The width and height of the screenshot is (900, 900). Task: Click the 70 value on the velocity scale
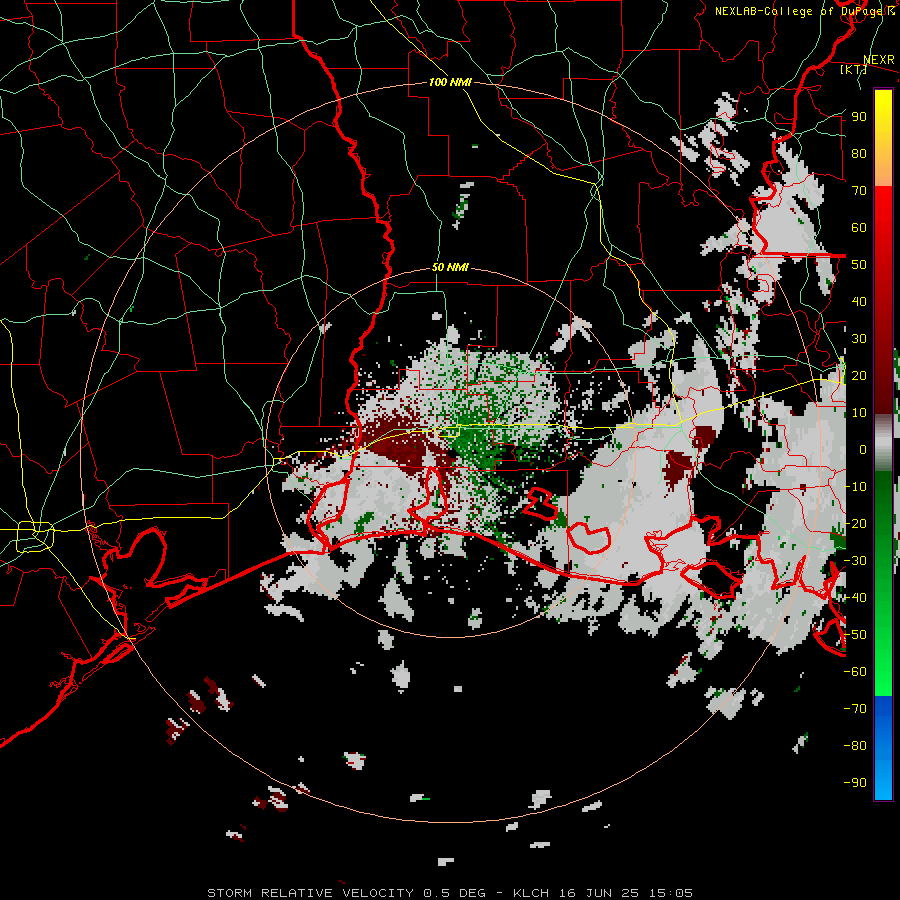(x=859, y=191)
